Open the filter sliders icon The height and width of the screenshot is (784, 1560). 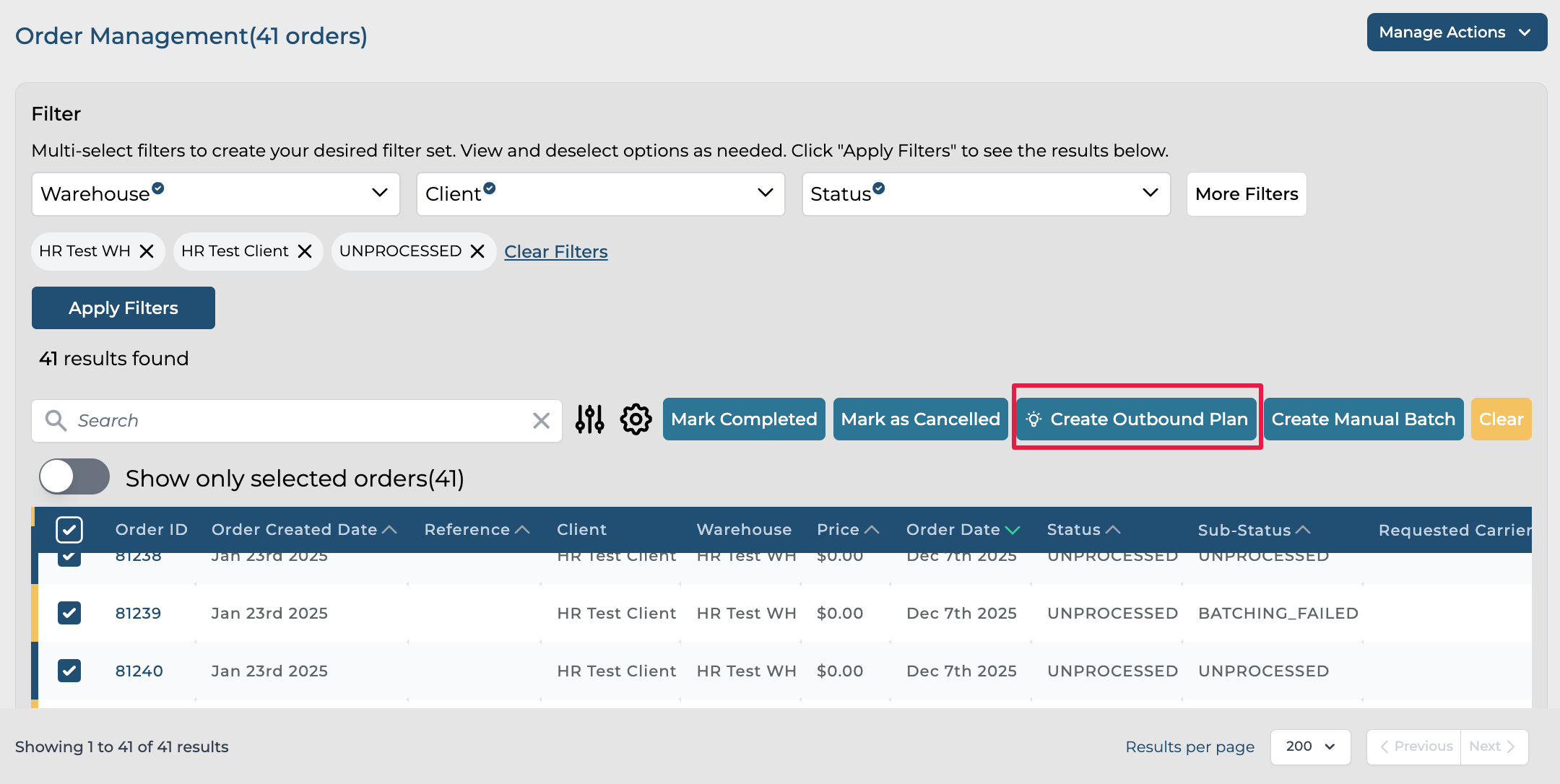(x=589, y=419)
